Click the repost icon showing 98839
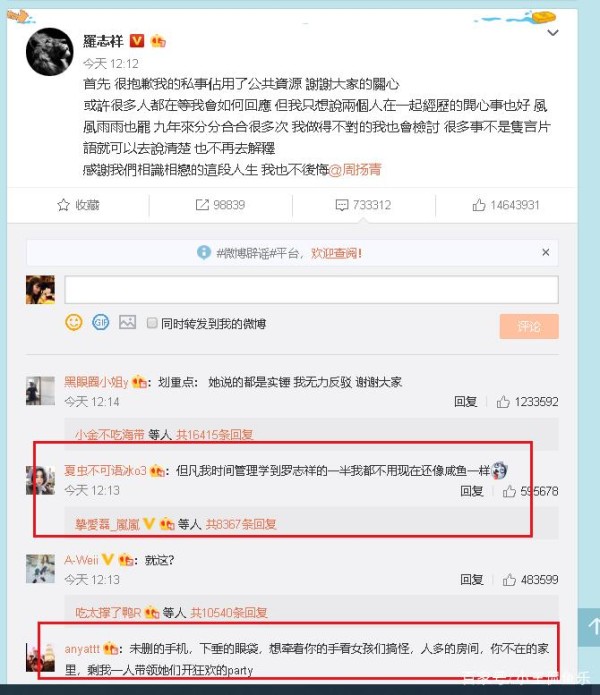The height and width of the screenshot is (695, 600). (x=202, y=205)
